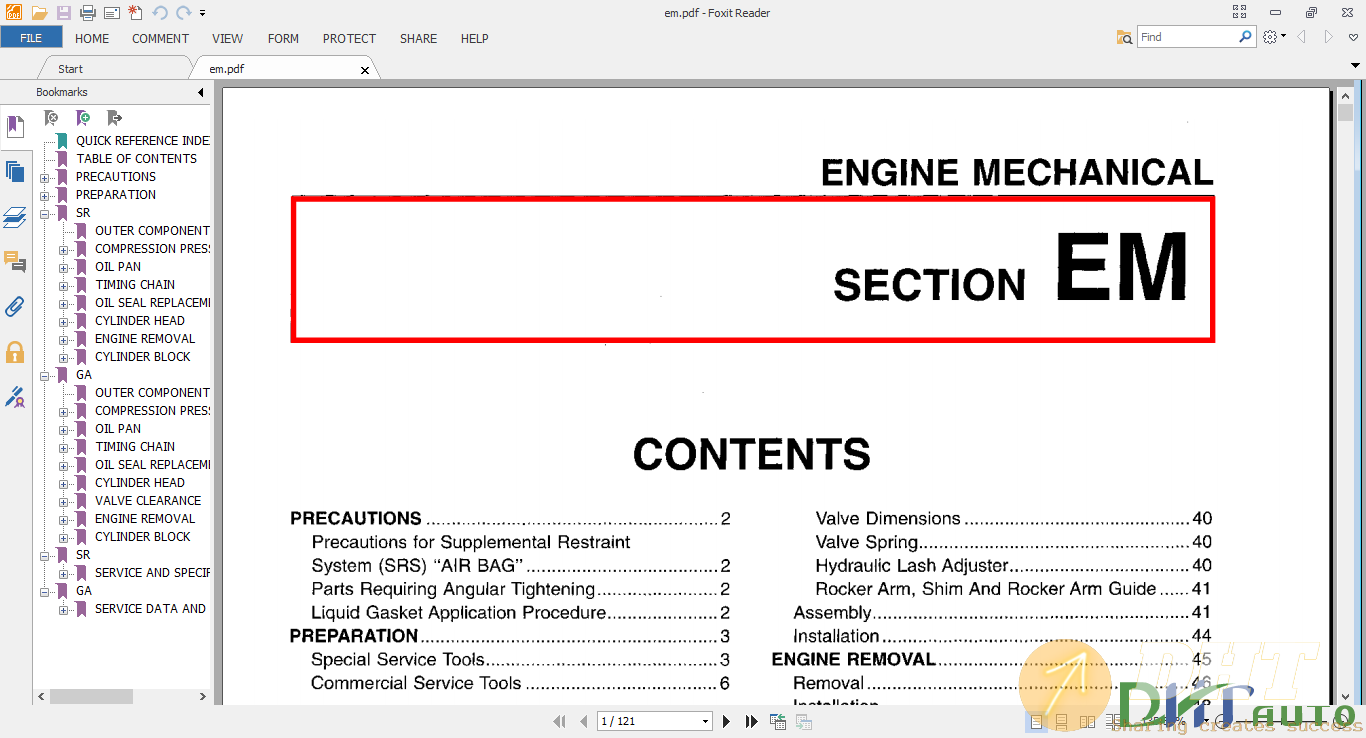This screenshot has height=738, width=1366.
Task: Switch to the VIEW ribbon tab
Action: coord(228,38)
